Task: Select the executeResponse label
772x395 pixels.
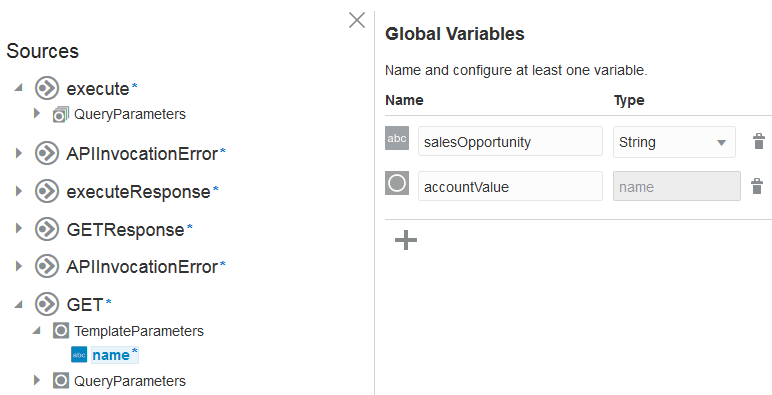Action: pos(138,192)
